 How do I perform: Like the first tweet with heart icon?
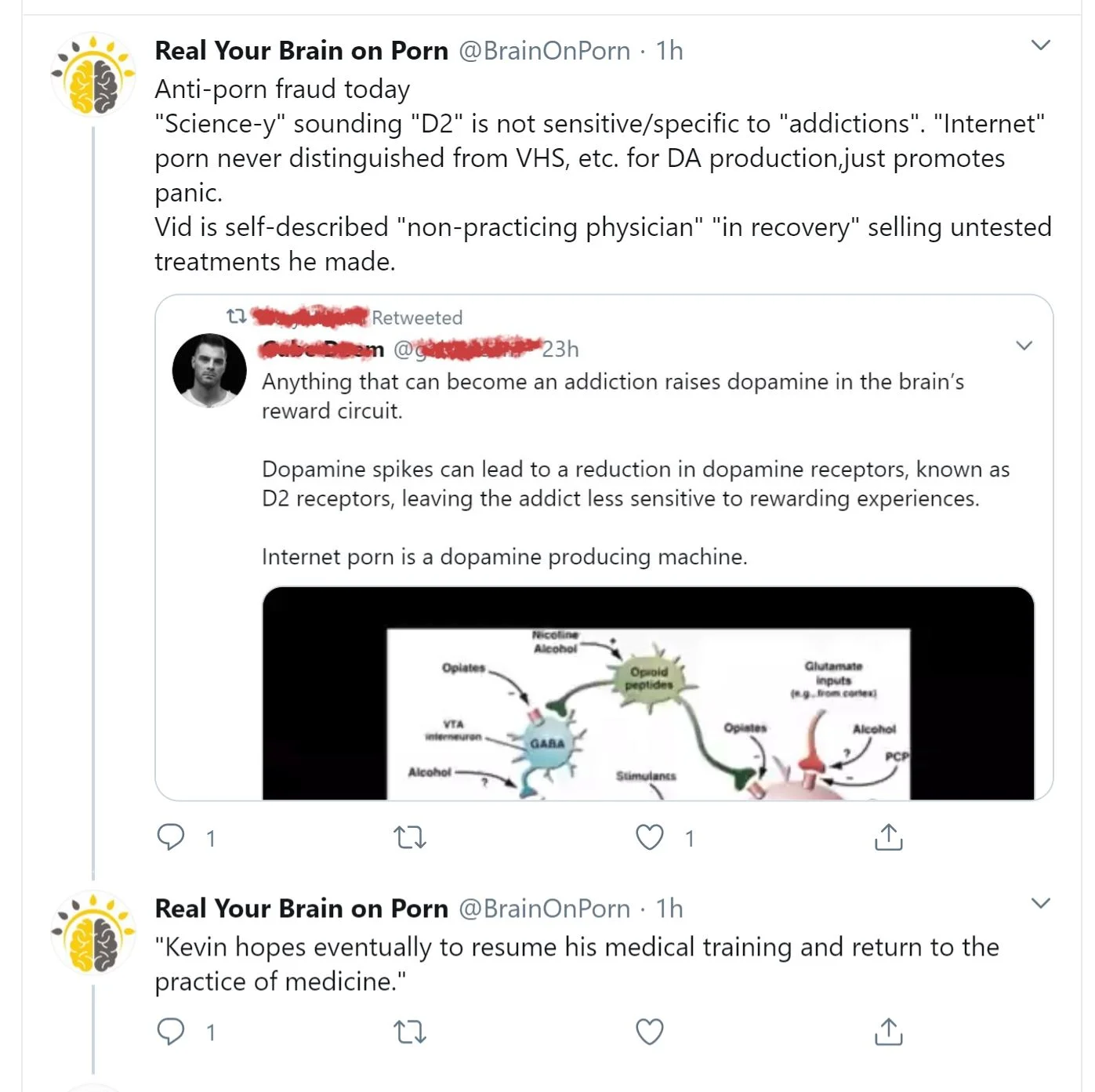[649, 837]
